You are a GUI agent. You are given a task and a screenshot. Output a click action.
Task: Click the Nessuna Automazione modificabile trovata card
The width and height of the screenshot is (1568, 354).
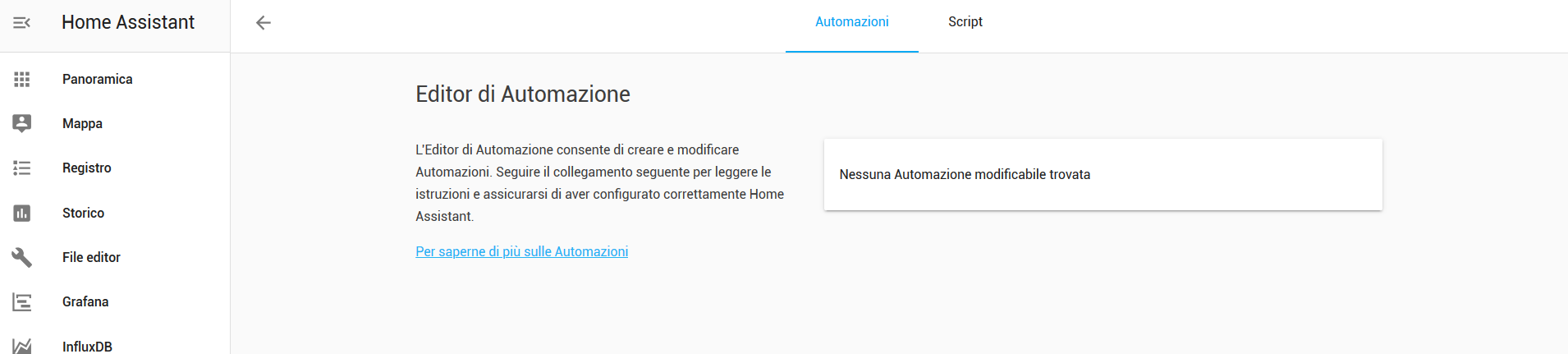click(x=1103, y=174)
